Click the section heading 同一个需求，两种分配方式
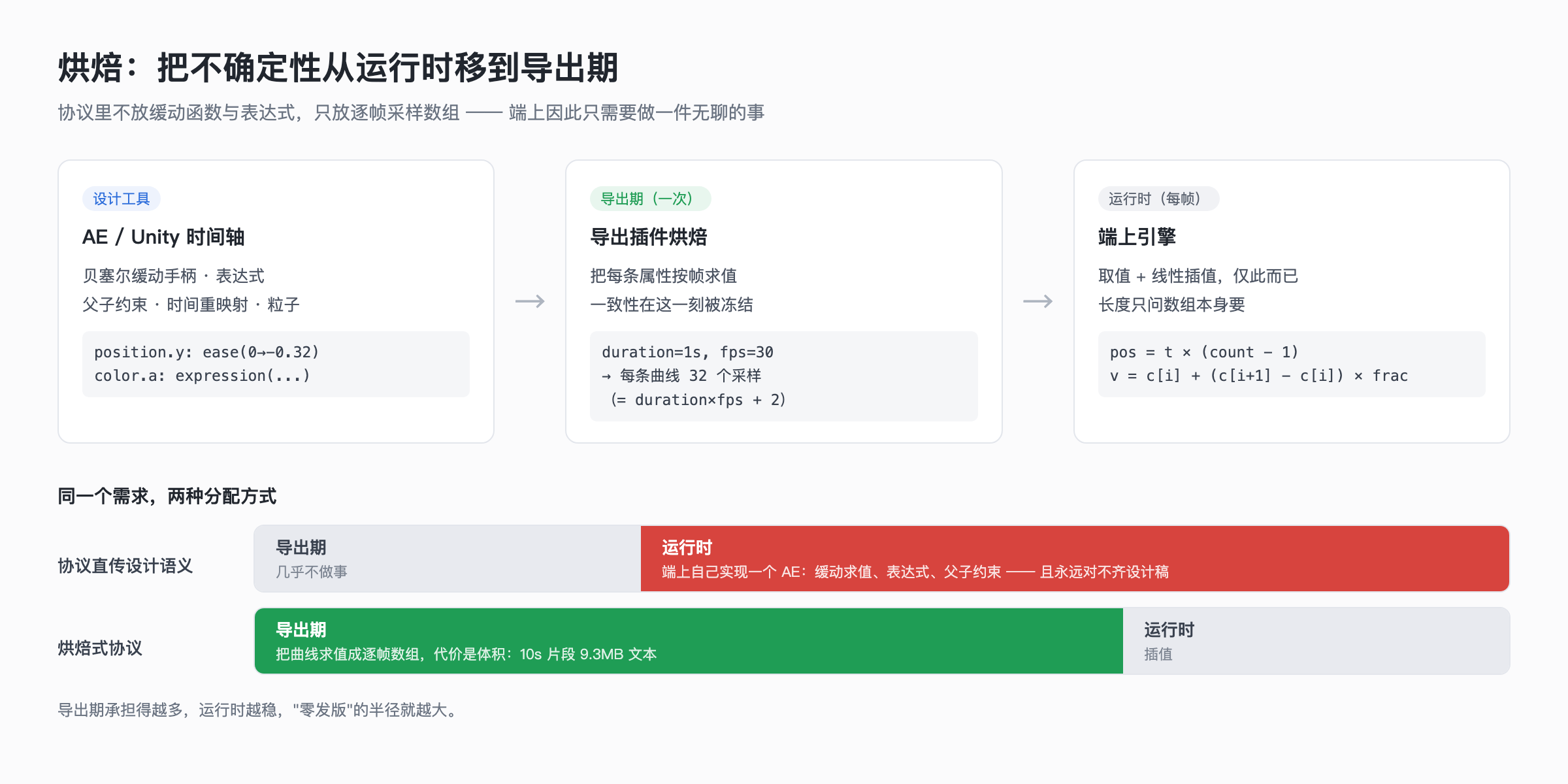 click(x=167, y=496)
